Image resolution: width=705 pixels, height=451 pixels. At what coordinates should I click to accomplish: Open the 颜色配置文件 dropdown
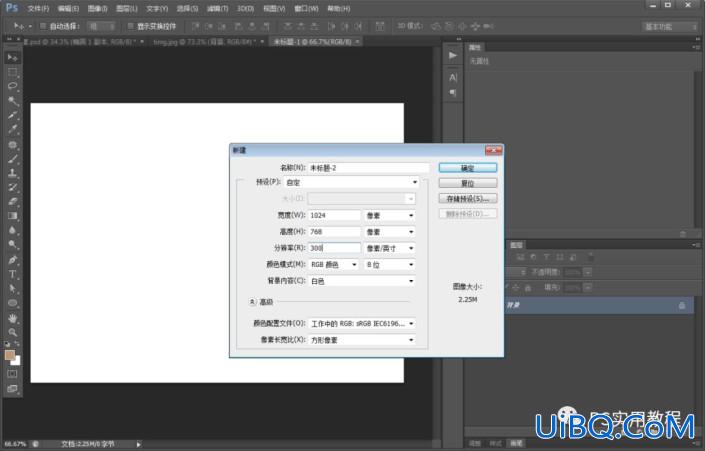click(361, 323)
